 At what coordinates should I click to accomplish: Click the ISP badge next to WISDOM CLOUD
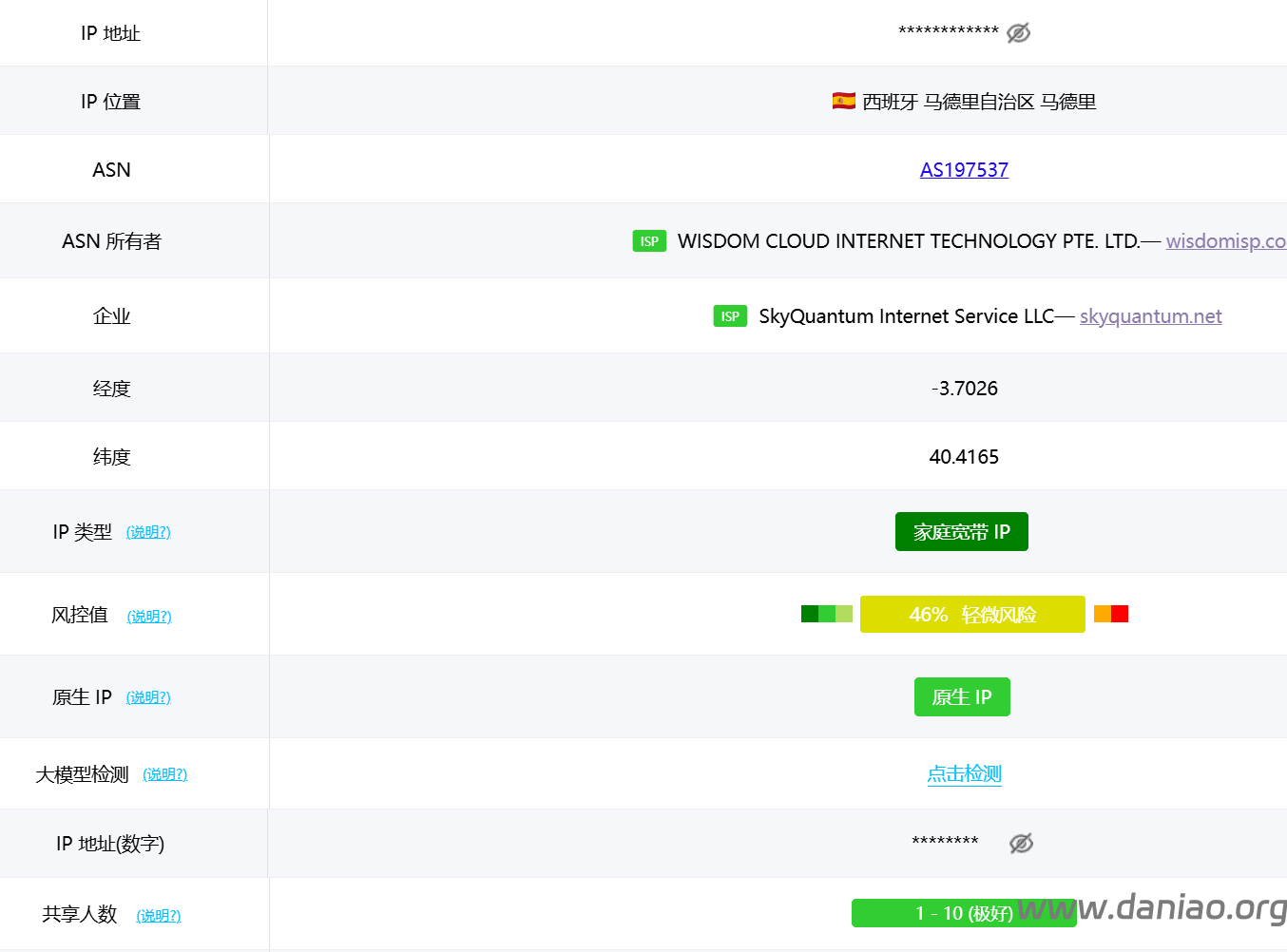(649, 240)
